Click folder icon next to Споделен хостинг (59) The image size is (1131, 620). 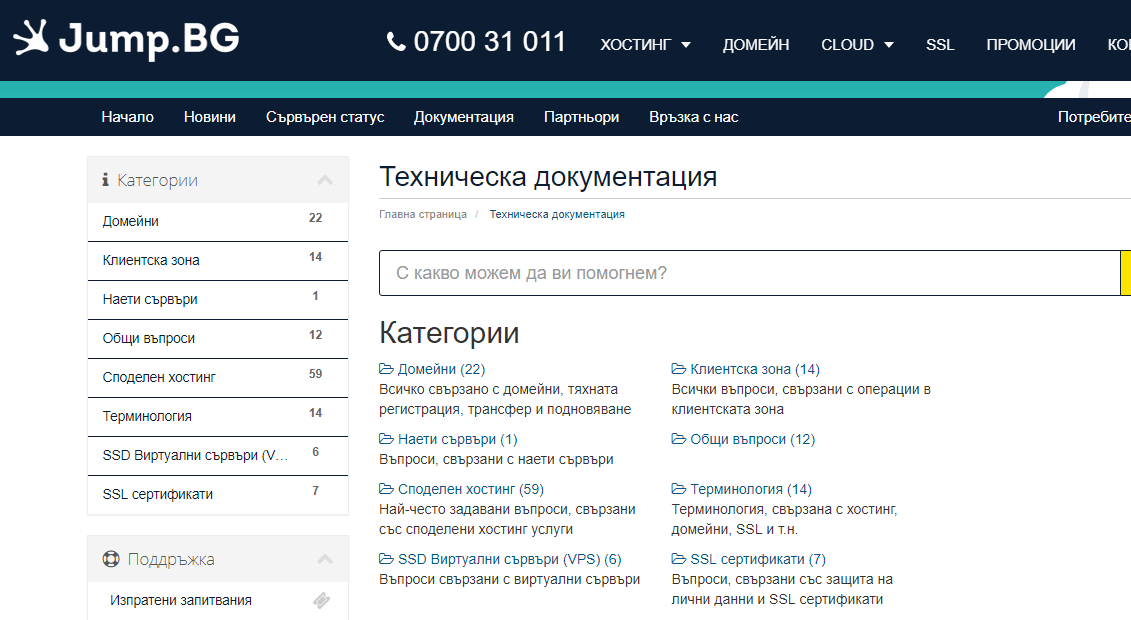click(387, 489)
